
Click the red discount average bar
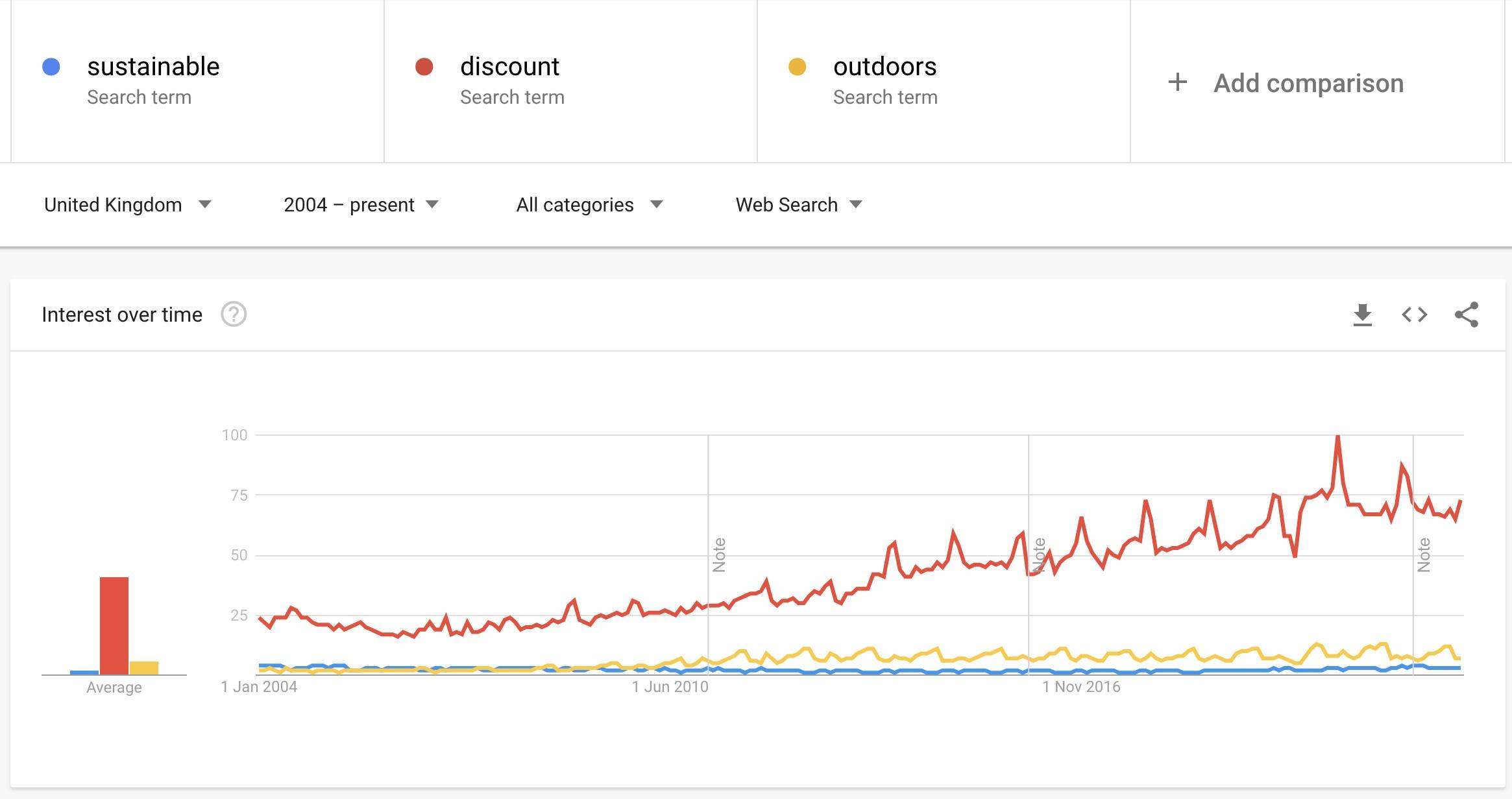click(114, 625)
